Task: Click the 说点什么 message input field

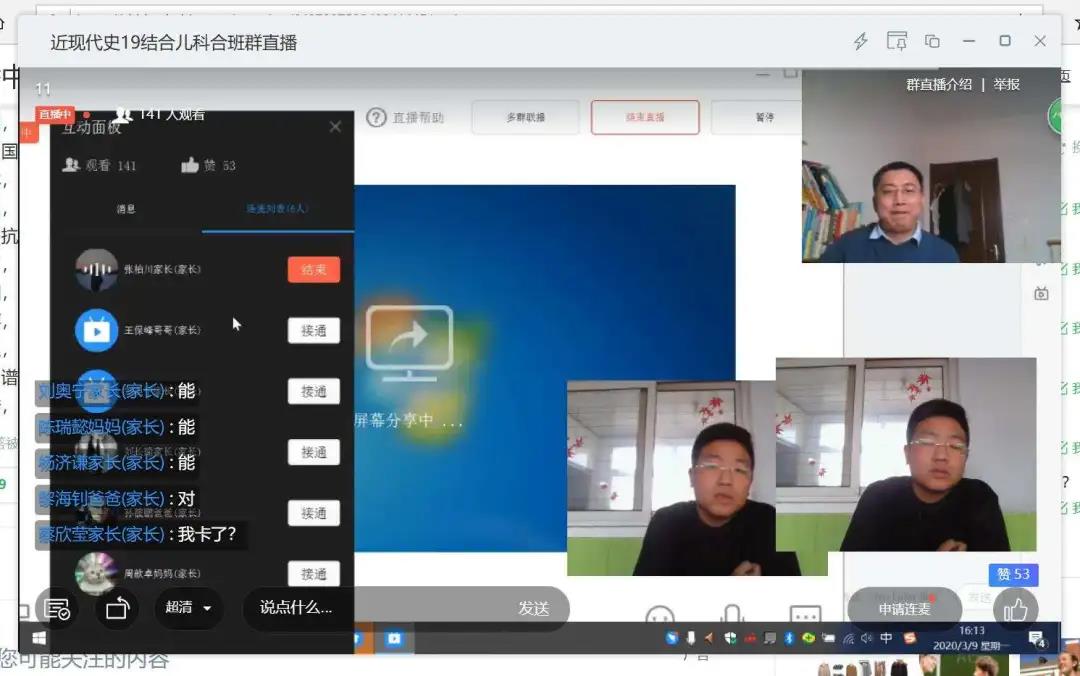Action: point(296,608)
